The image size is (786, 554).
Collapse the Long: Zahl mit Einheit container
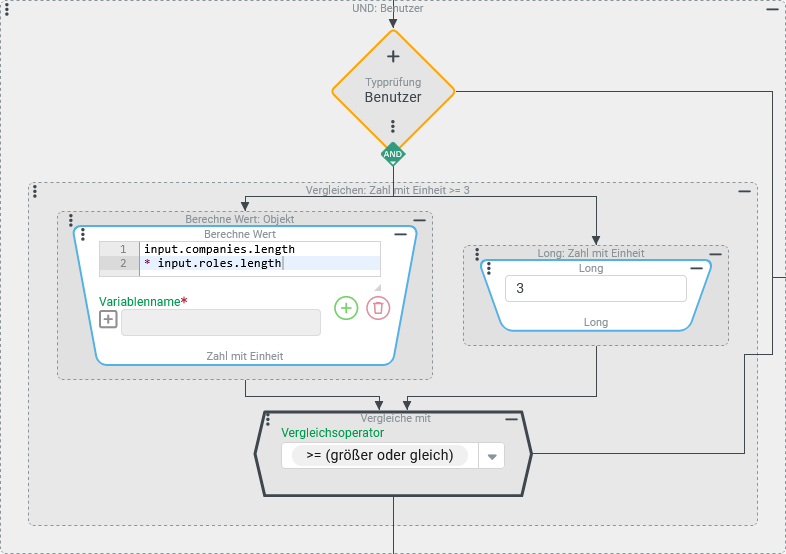point(716,254)
